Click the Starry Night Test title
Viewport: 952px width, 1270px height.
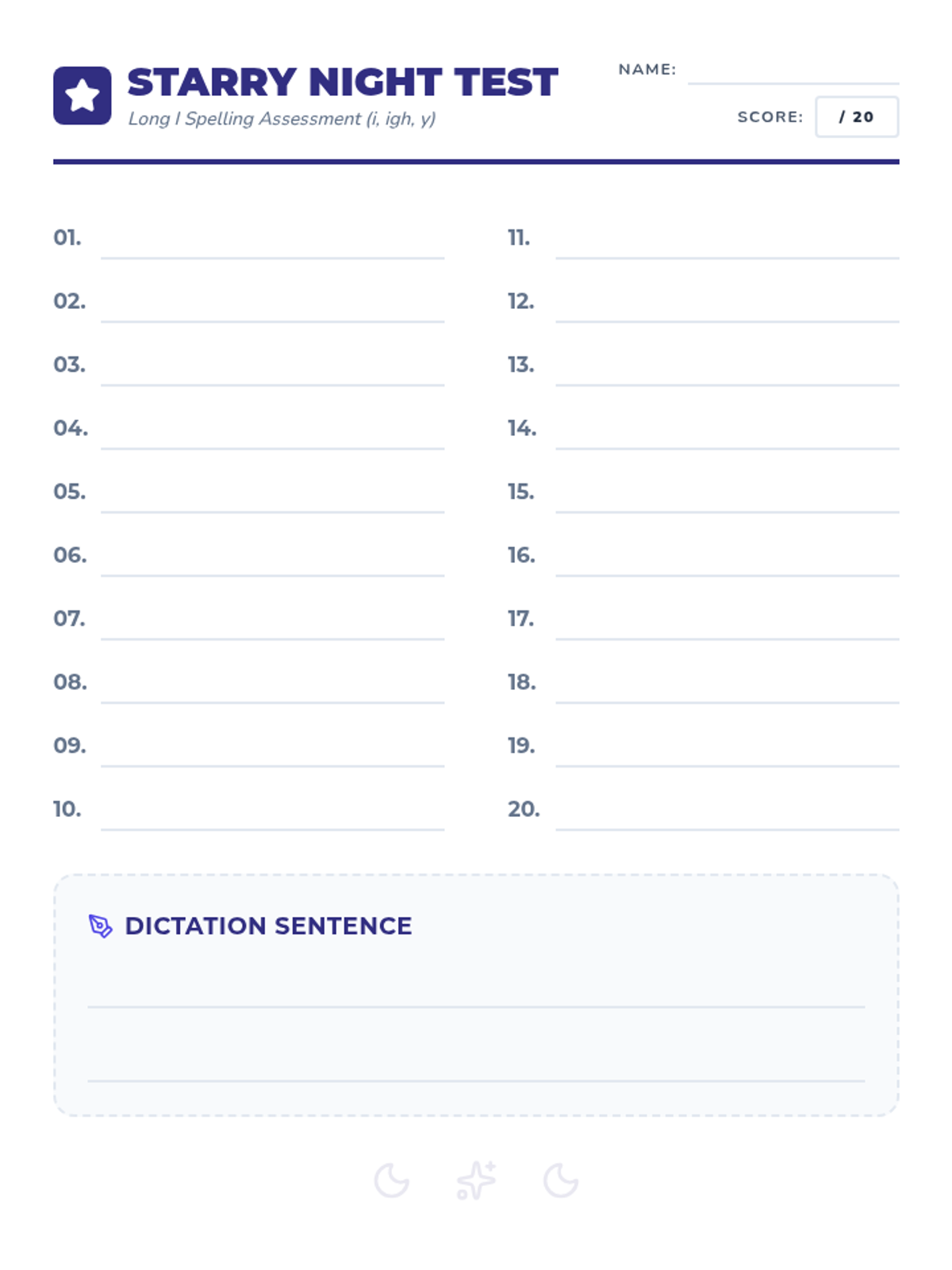coord(343,83)
